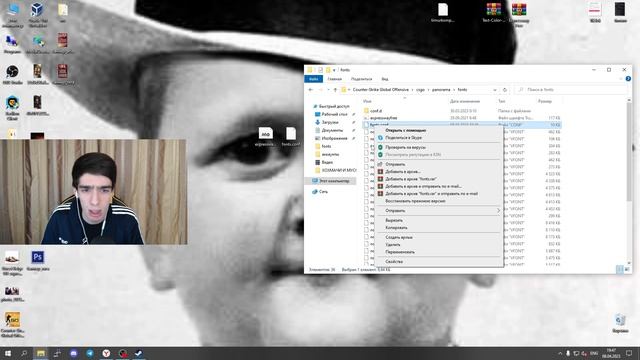The width and height of the screenshot is (640, 360).
Task: Click the Explorer search field
Action: [571, 90]
